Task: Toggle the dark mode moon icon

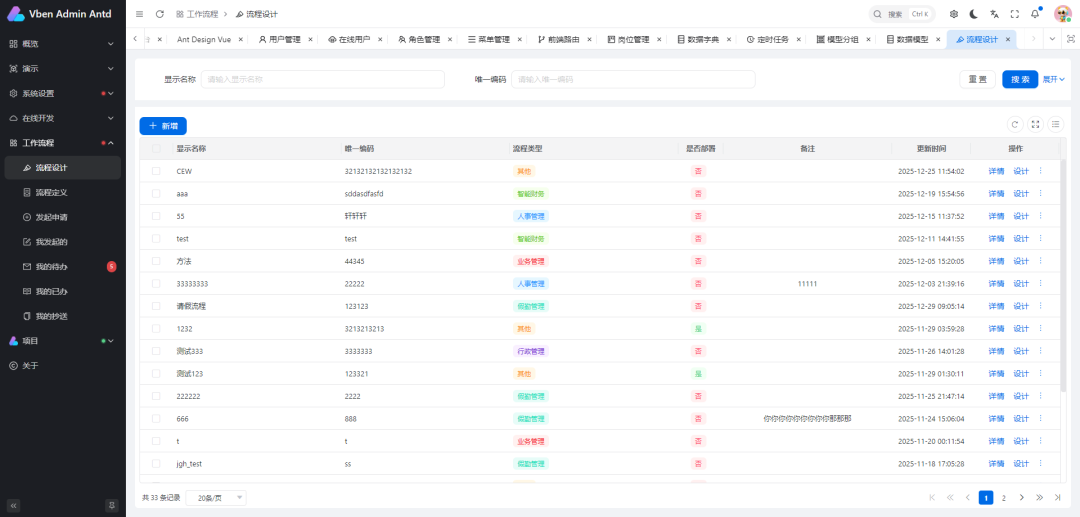Action: pos(973,14)
